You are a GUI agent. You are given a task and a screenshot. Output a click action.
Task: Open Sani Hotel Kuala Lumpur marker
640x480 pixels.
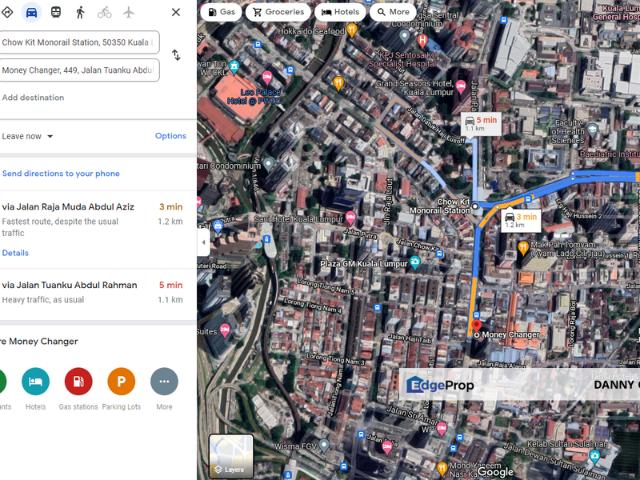point(350,218)
